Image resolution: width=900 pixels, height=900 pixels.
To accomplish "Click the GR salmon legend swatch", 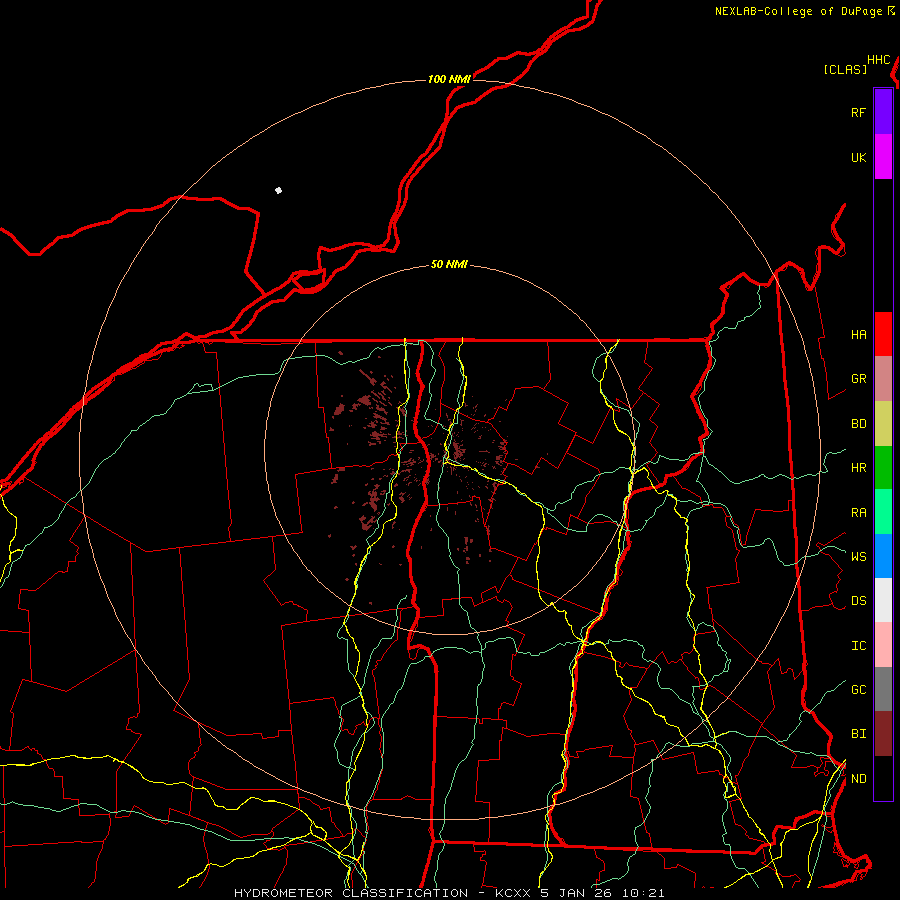I will point(883,379).
